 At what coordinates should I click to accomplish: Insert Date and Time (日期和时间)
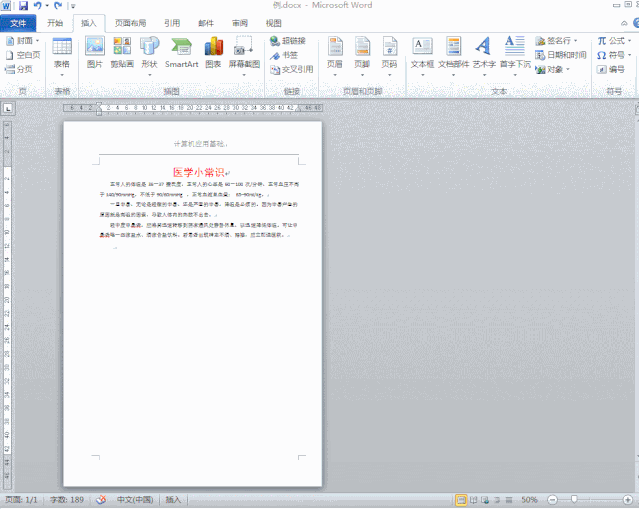[x=561, y=55]
